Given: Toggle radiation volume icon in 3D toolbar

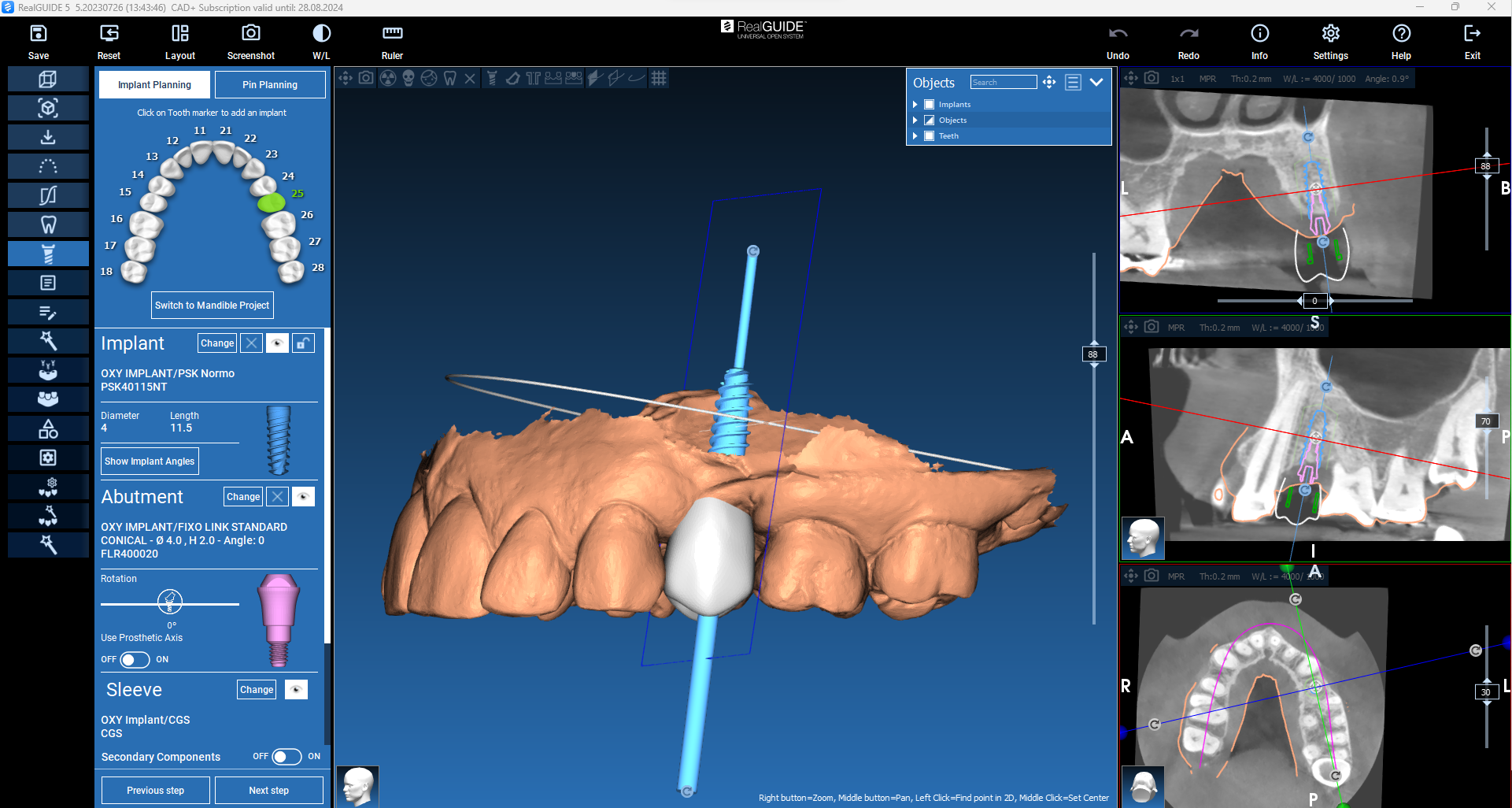Looking at the screenshot, I should (388, 78).
